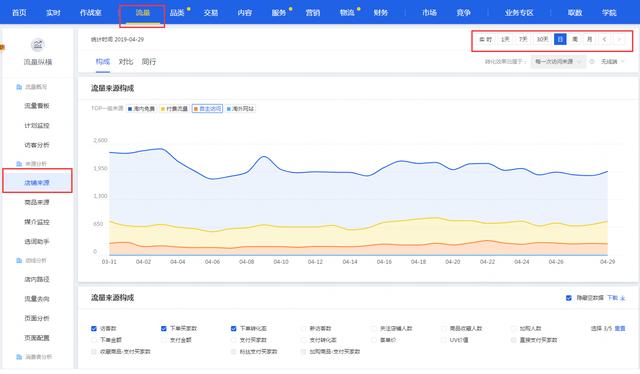Open the 营销 top menu

(313, 13)
